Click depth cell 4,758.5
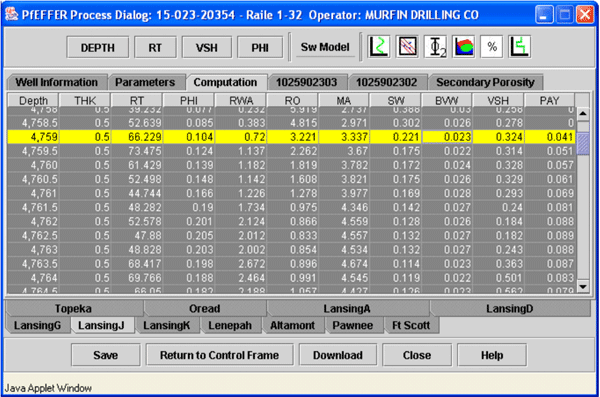600x397 pixels. 33,123
